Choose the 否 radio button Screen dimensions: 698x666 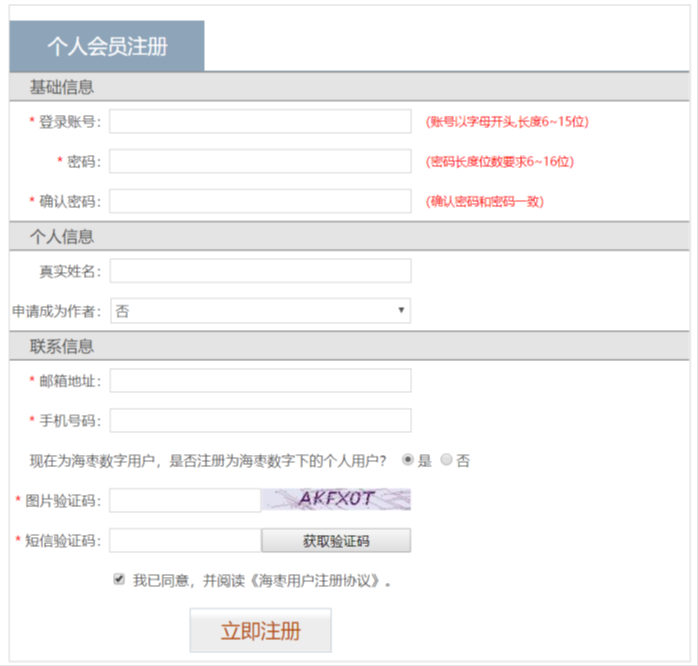pyautogui.click(x=447, y=460)
